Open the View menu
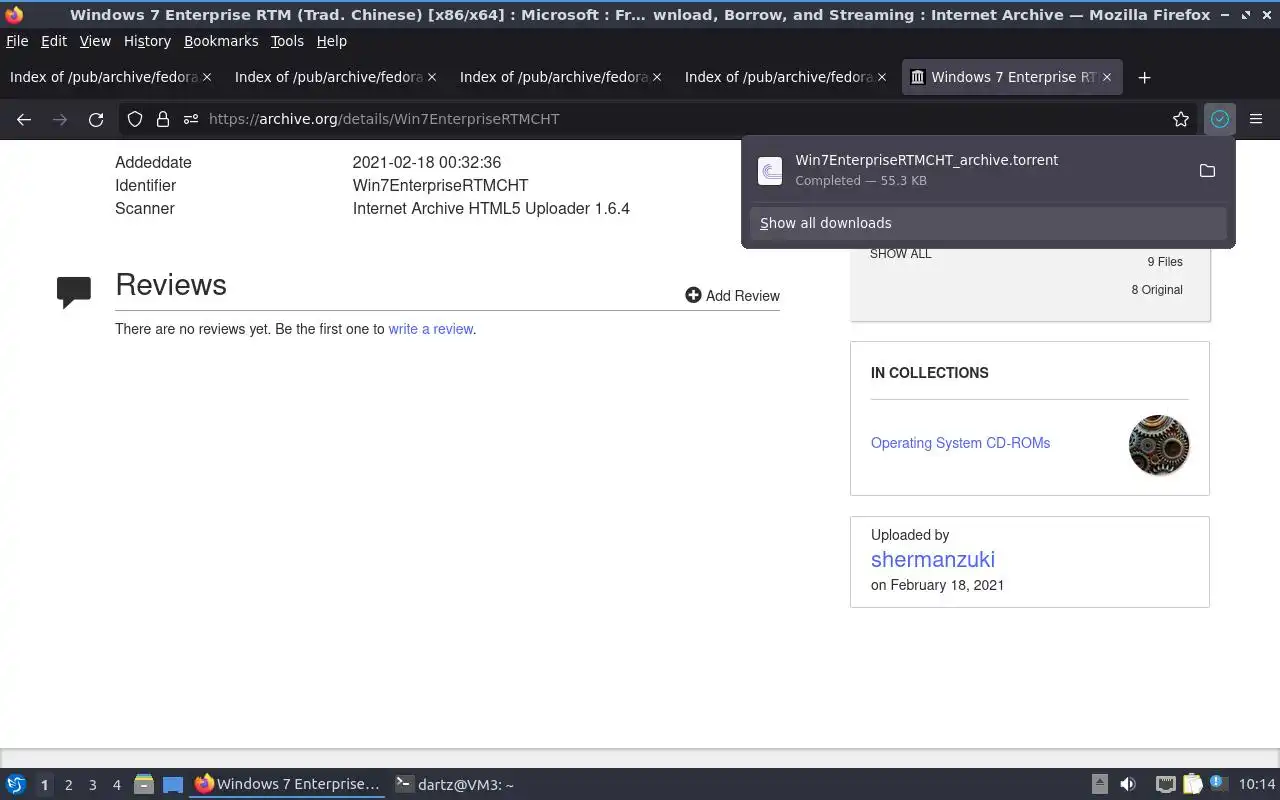The image size is (1280, 800). click(95, 41)
